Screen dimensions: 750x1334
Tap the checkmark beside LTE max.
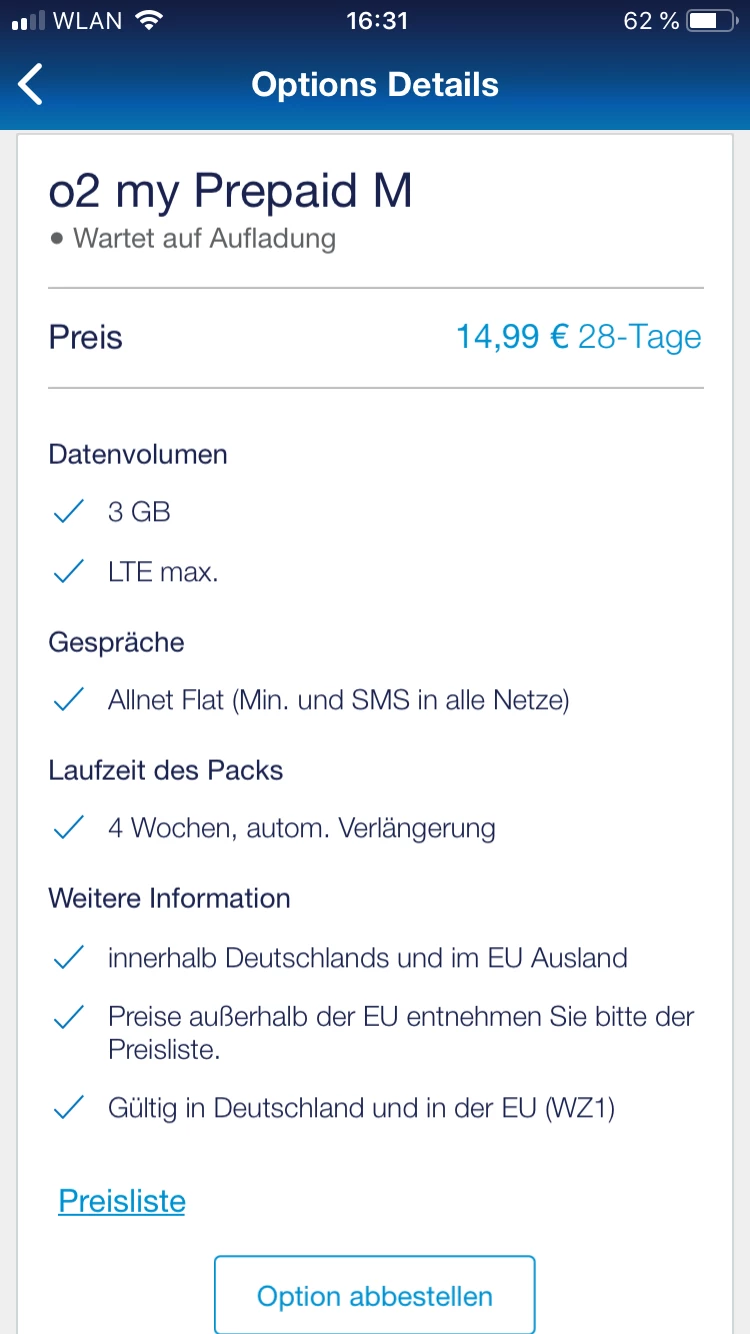coord(68,573)
